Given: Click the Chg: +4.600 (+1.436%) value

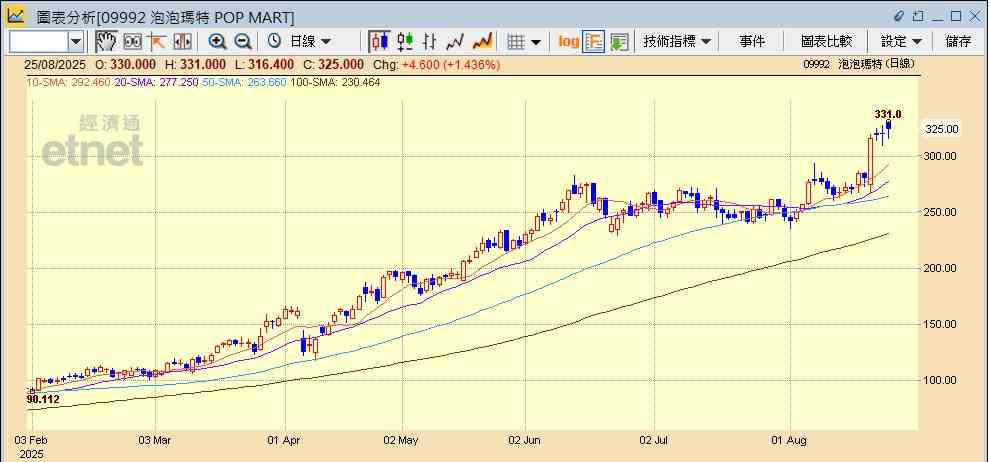Looking at the screenshot, I should (437, 64).
